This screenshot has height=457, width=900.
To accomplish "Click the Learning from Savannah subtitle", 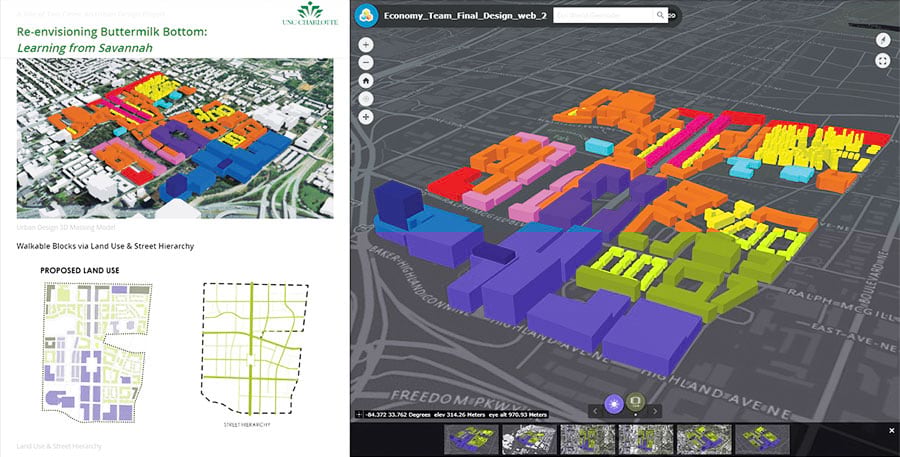I will tap(85, 48).
